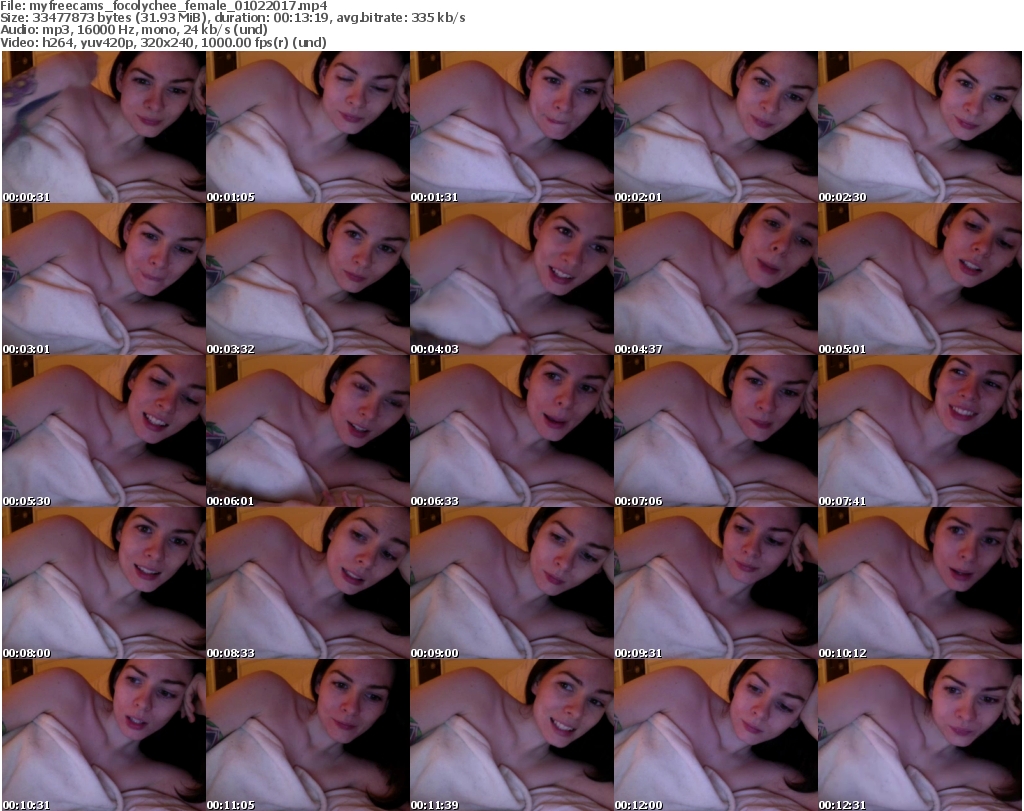Pick the 00:05:30 preview frame
The image size is (1024, 811).
(x=104, y=432)
